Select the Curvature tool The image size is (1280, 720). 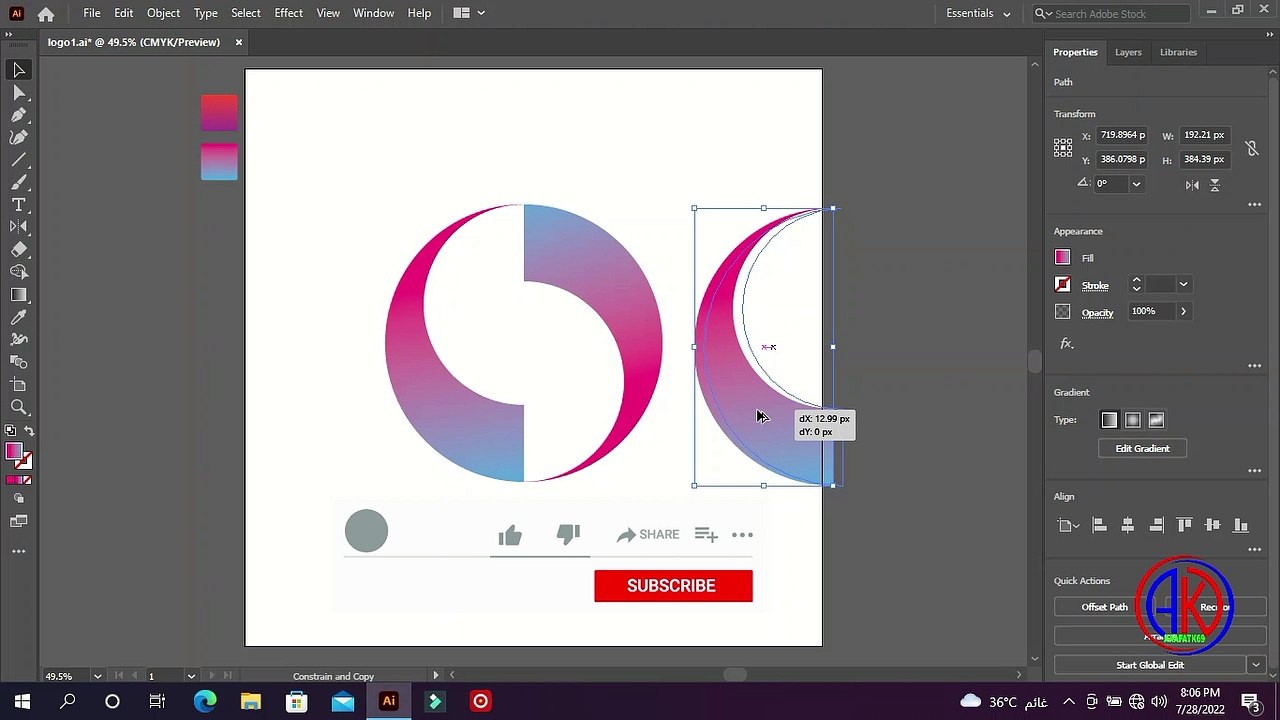click(x=19, y=137)
